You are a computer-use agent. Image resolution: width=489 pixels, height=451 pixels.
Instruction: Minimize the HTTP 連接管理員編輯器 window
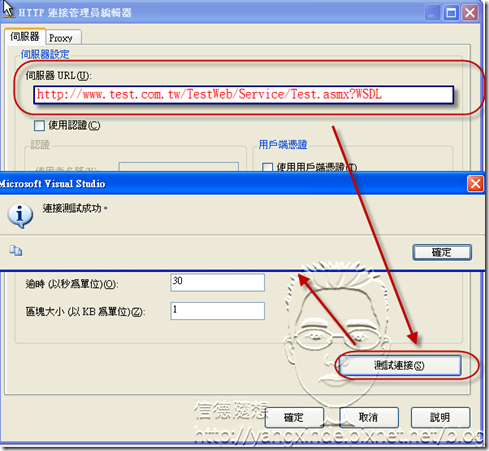click(x=432, y=13)
